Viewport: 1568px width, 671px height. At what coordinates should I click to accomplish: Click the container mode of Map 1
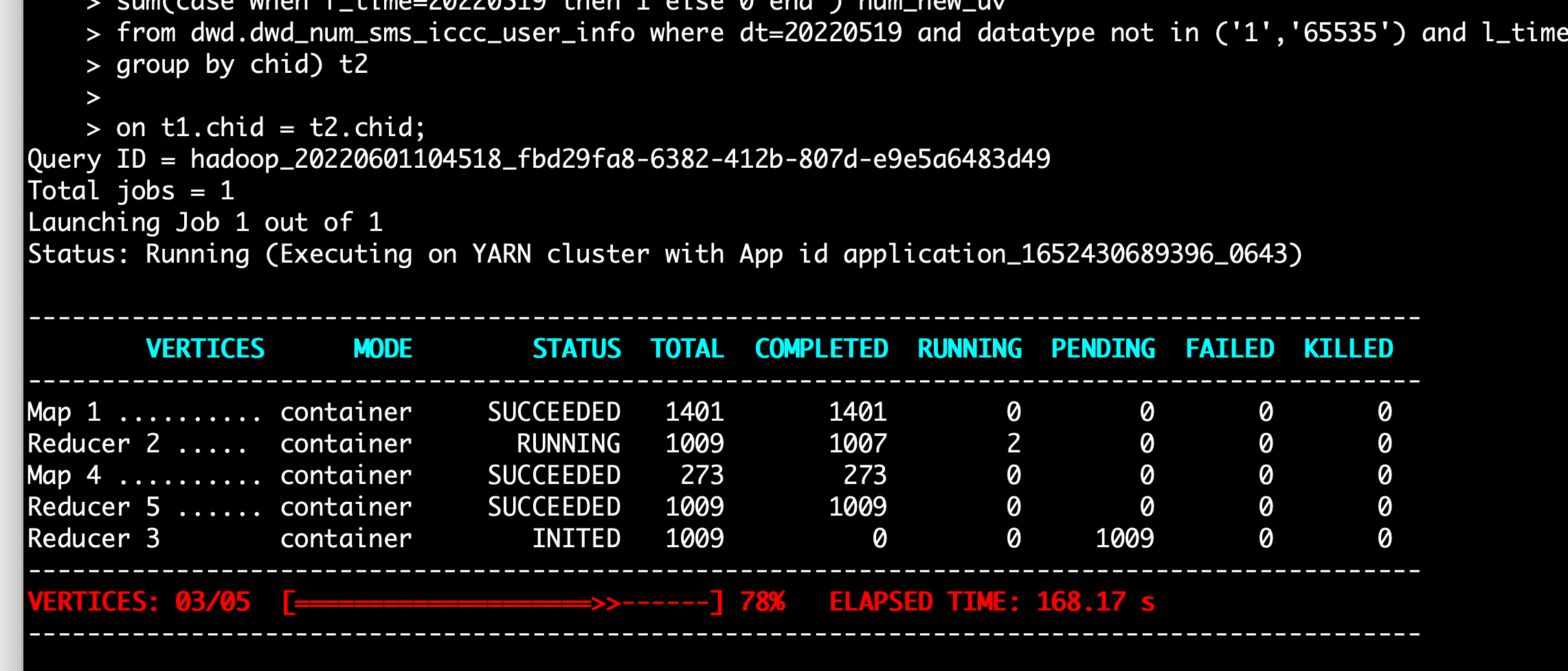pyautogui.click(x=346, y=412)
